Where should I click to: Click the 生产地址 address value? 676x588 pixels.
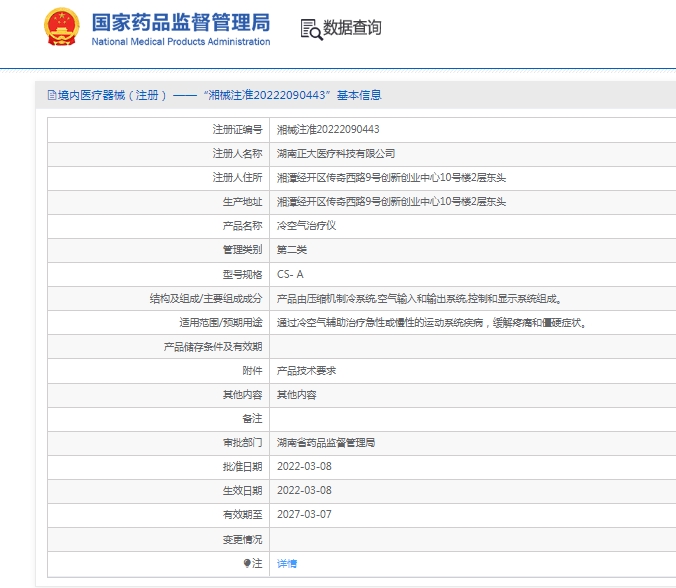coord(391,202)
